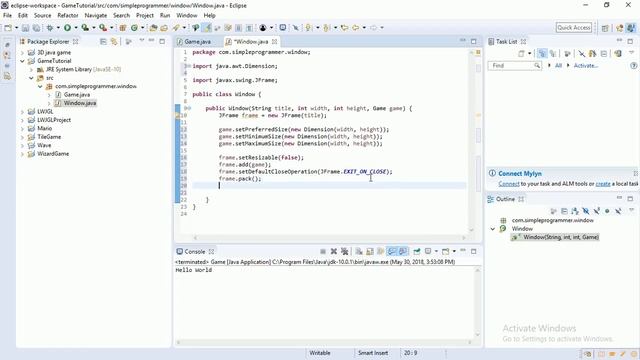Click the Console vertical scrollbar
The width and height of the screenshot is (640, 360).
click(478, 302)
